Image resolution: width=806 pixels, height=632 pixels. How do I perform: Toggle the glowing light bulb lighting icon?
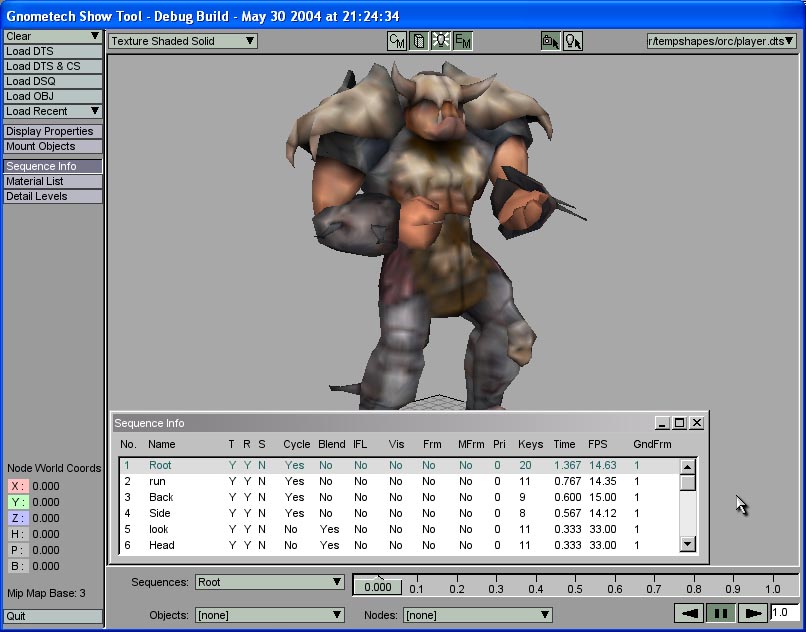click(441, 41)
